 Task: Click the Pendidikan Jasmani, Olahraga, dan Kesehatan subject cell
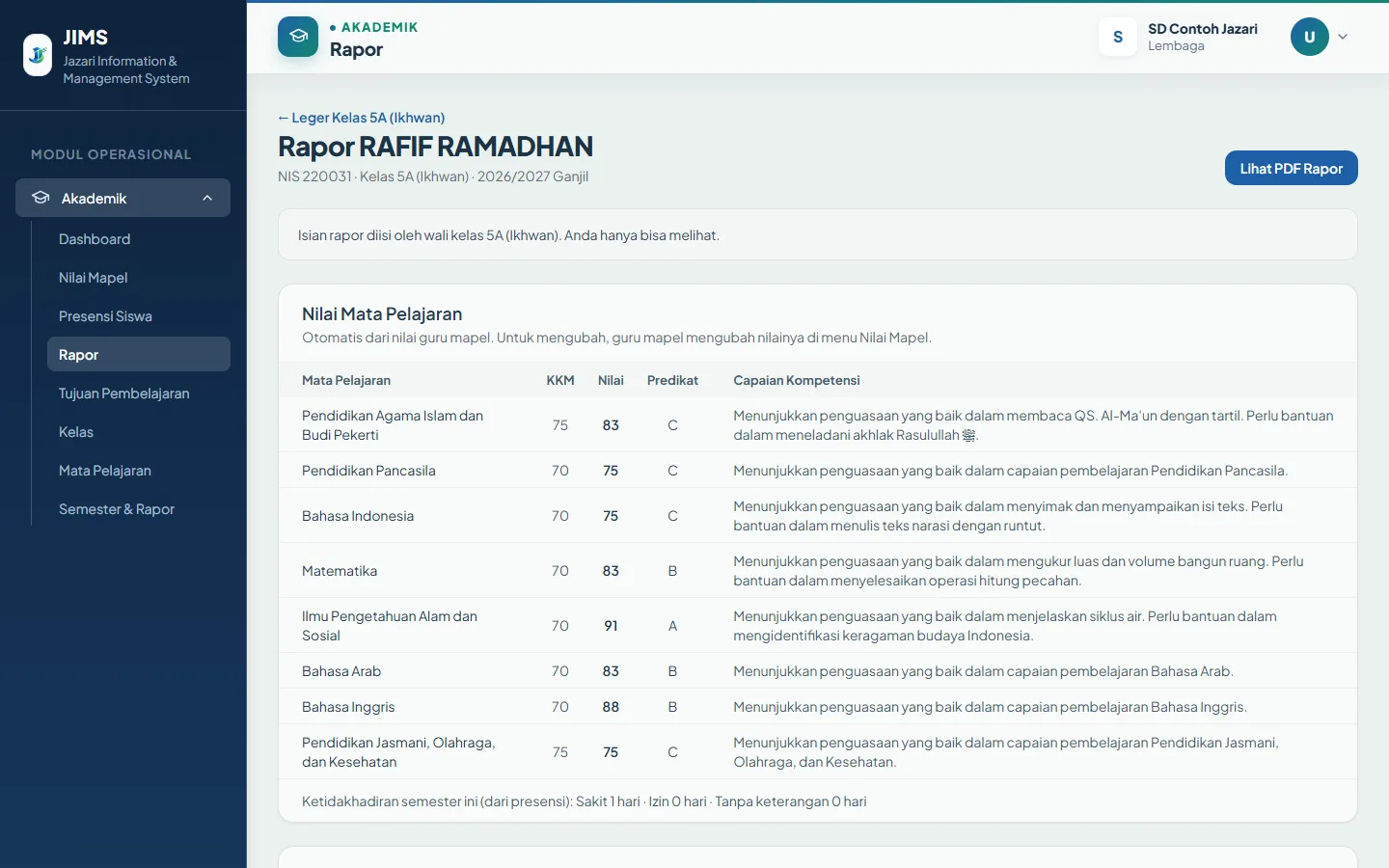click(x=398, y=752)
